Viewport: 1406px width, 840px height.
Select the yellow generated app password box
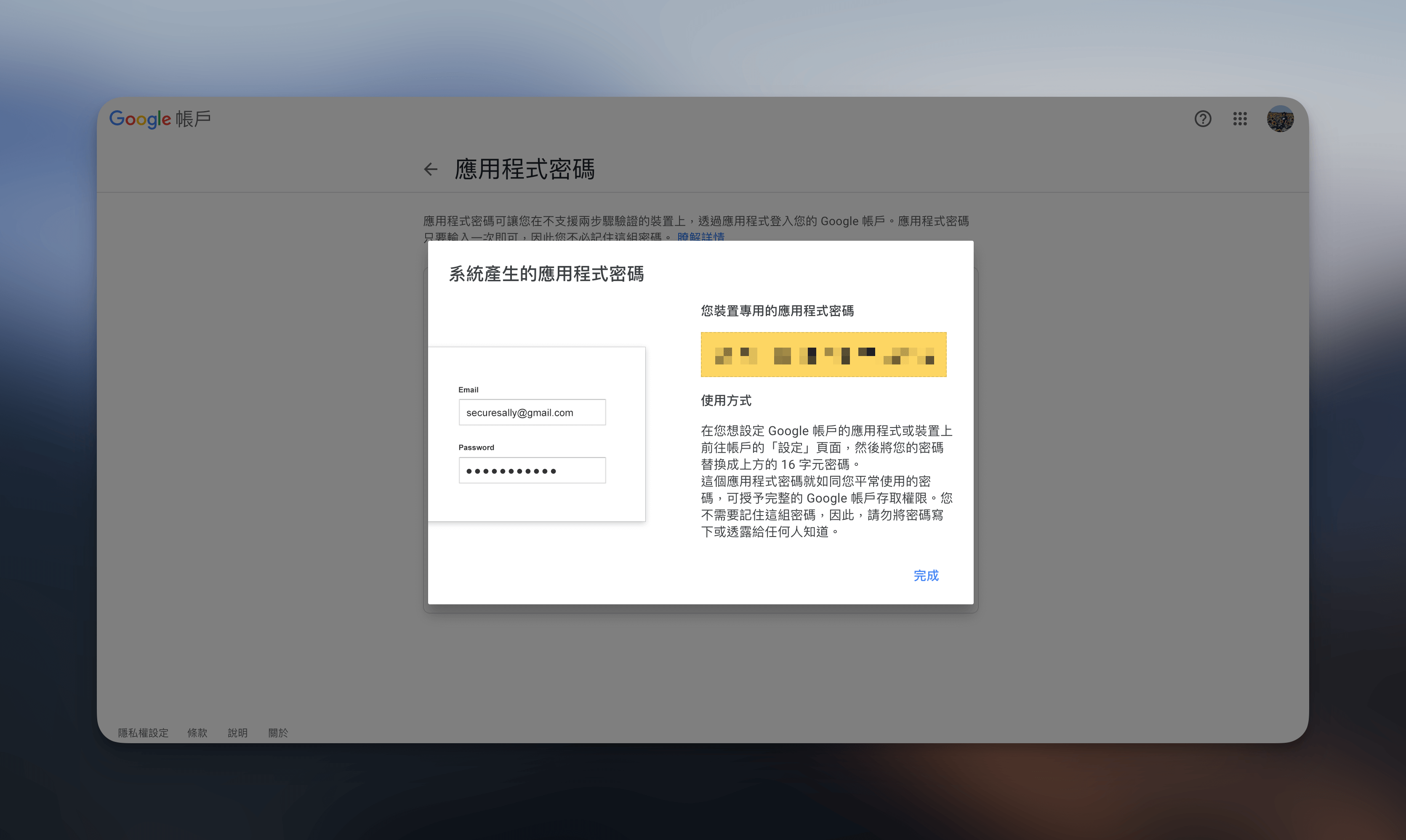pyautogui.click(x=823, y=355)
